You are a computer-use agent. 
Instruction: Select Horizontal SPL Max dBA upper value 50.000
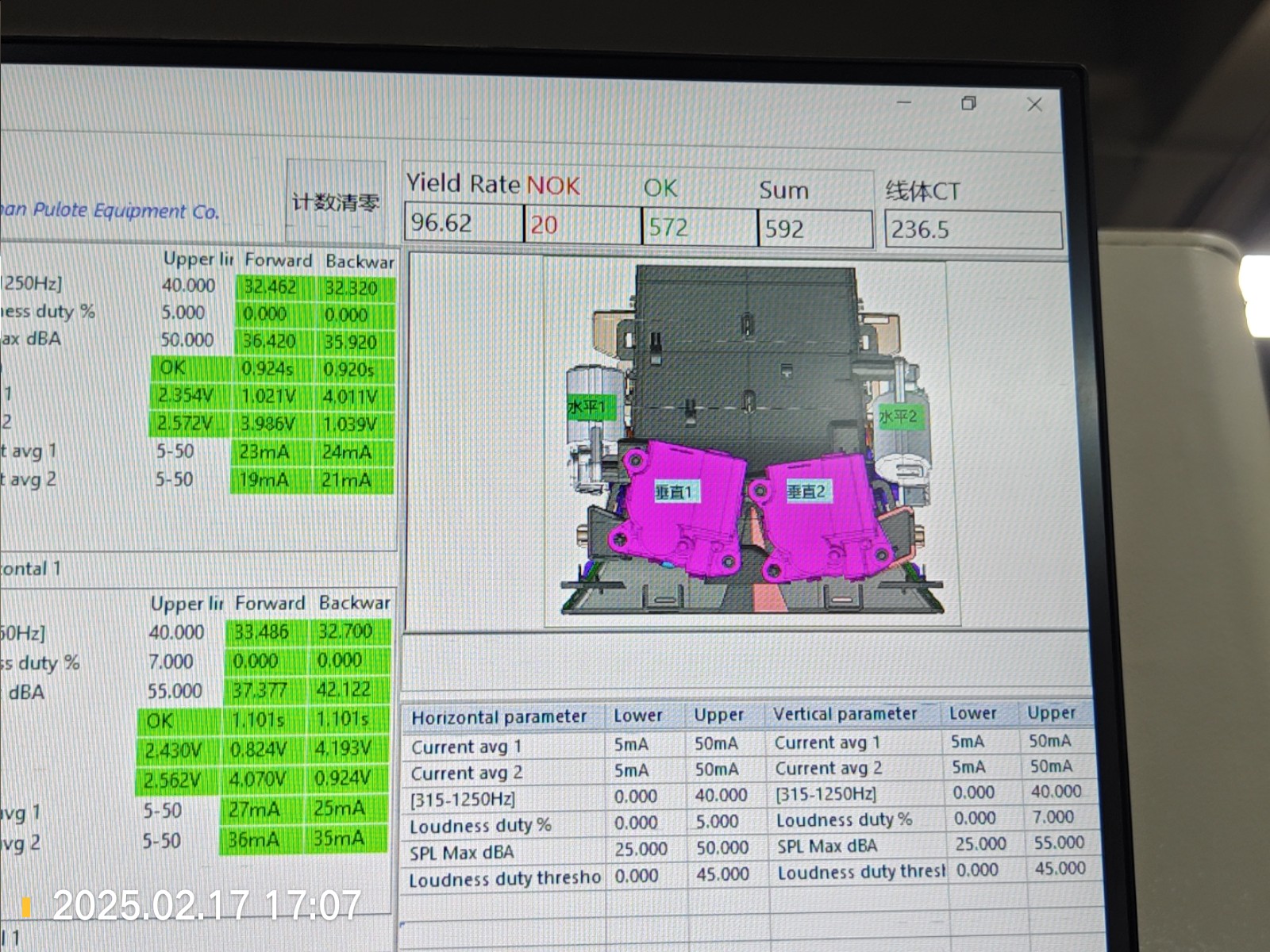[722, 848]
